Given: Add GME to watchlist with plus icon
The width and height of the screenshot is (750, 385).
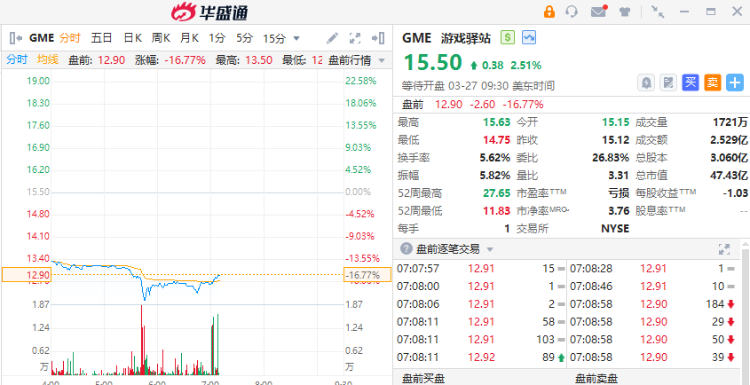Looking at the screenshot, I should pyautogui.click(x=735, y=83).
